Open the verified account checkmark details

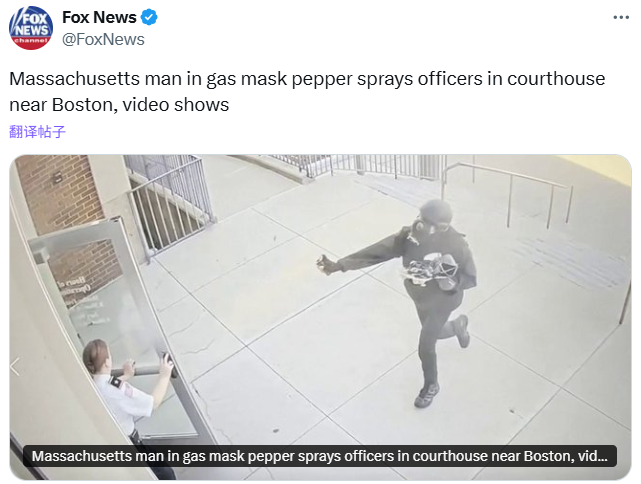149,18
